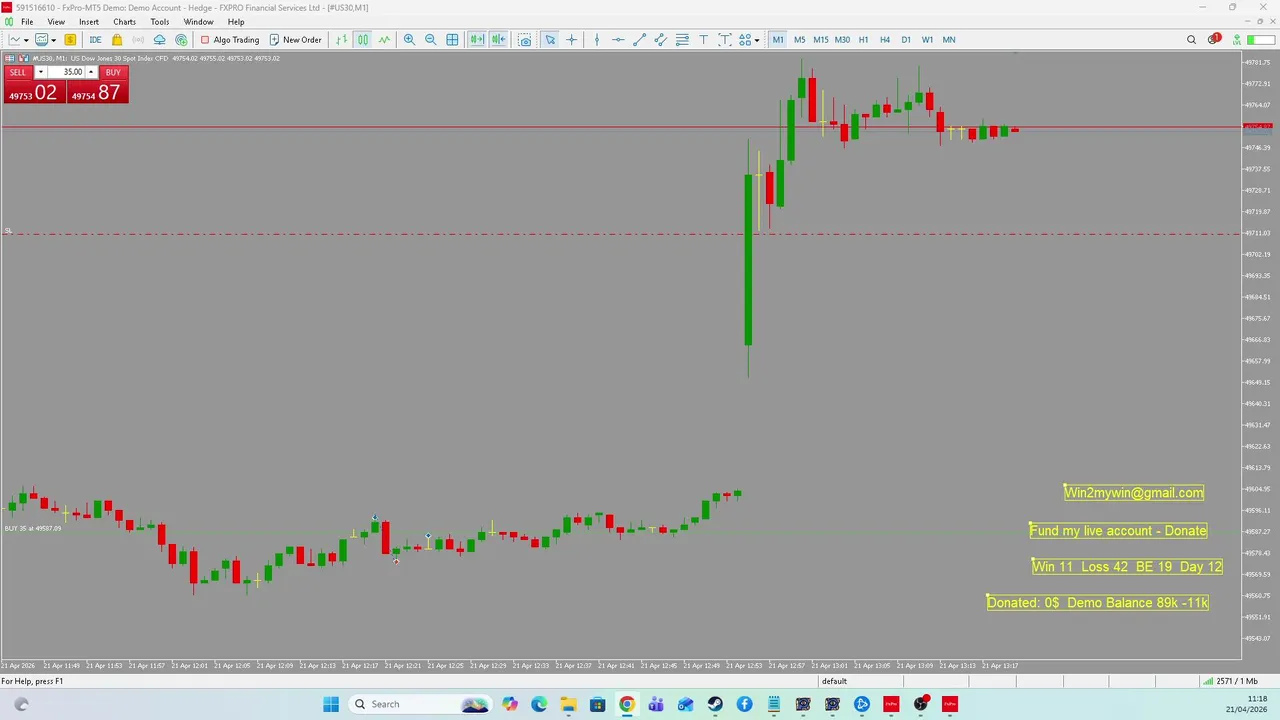
Task: Increase the trade volume with up arrow
Action: coord(91,72)
